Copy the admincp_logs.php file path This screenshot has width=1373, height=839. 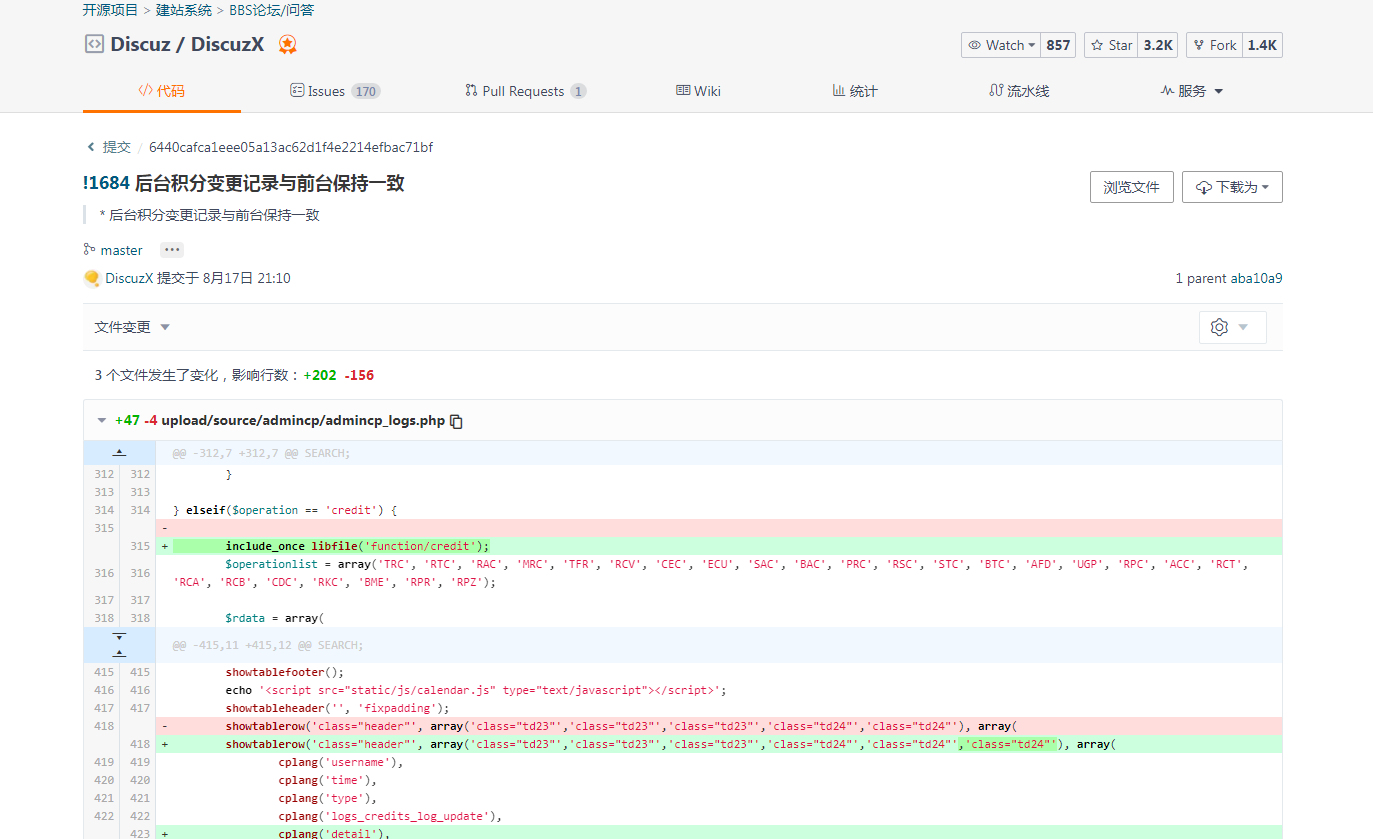457,421
